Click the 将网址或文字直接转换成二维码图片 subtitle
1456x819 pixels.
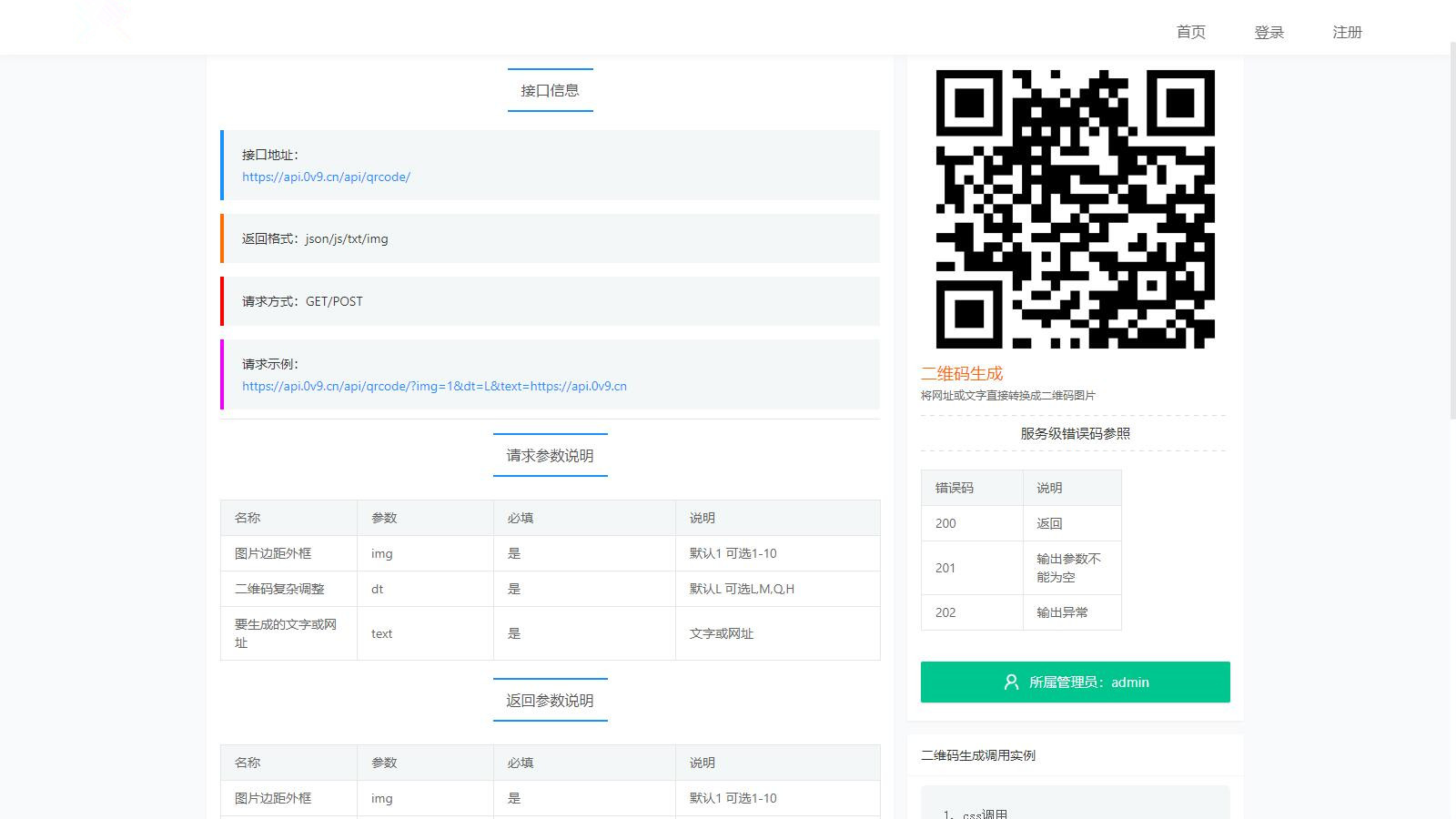click(1008, 395)
